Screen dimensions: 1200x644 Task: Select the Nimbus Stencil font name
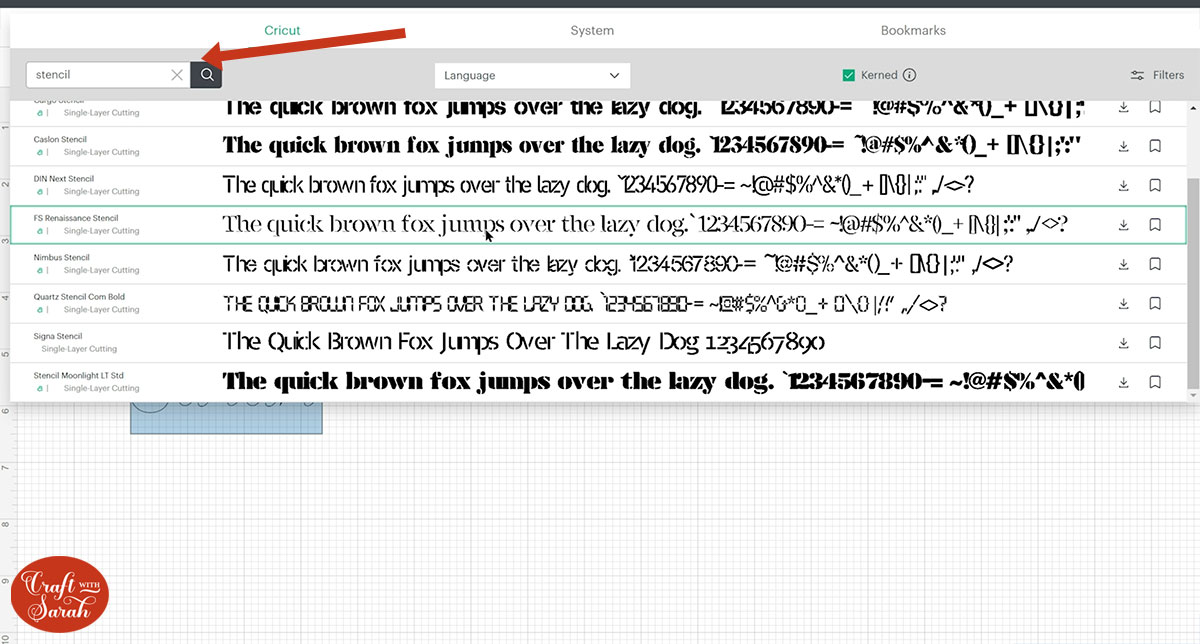[61, 257]
